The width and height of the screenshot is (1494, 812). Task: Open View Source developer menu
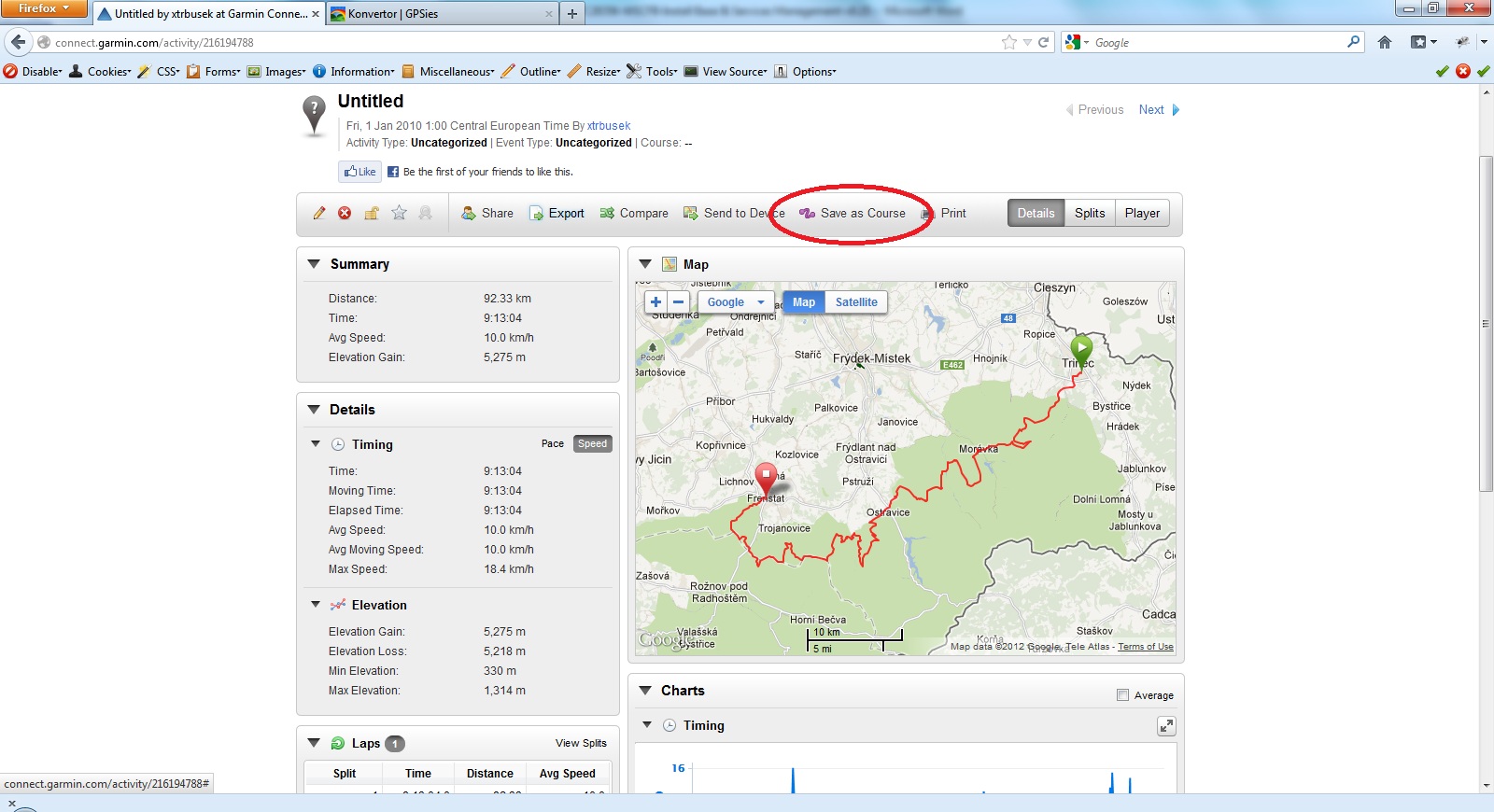[726, 71]
